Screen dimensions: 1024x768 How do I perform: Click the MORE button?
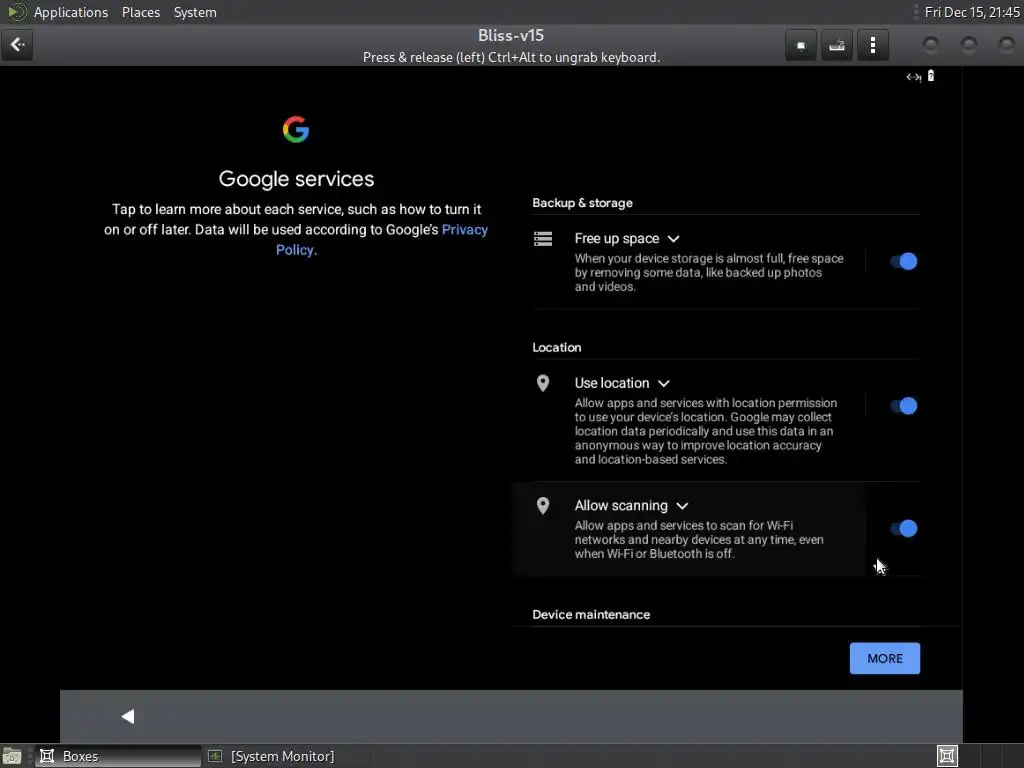pos(885,658)
